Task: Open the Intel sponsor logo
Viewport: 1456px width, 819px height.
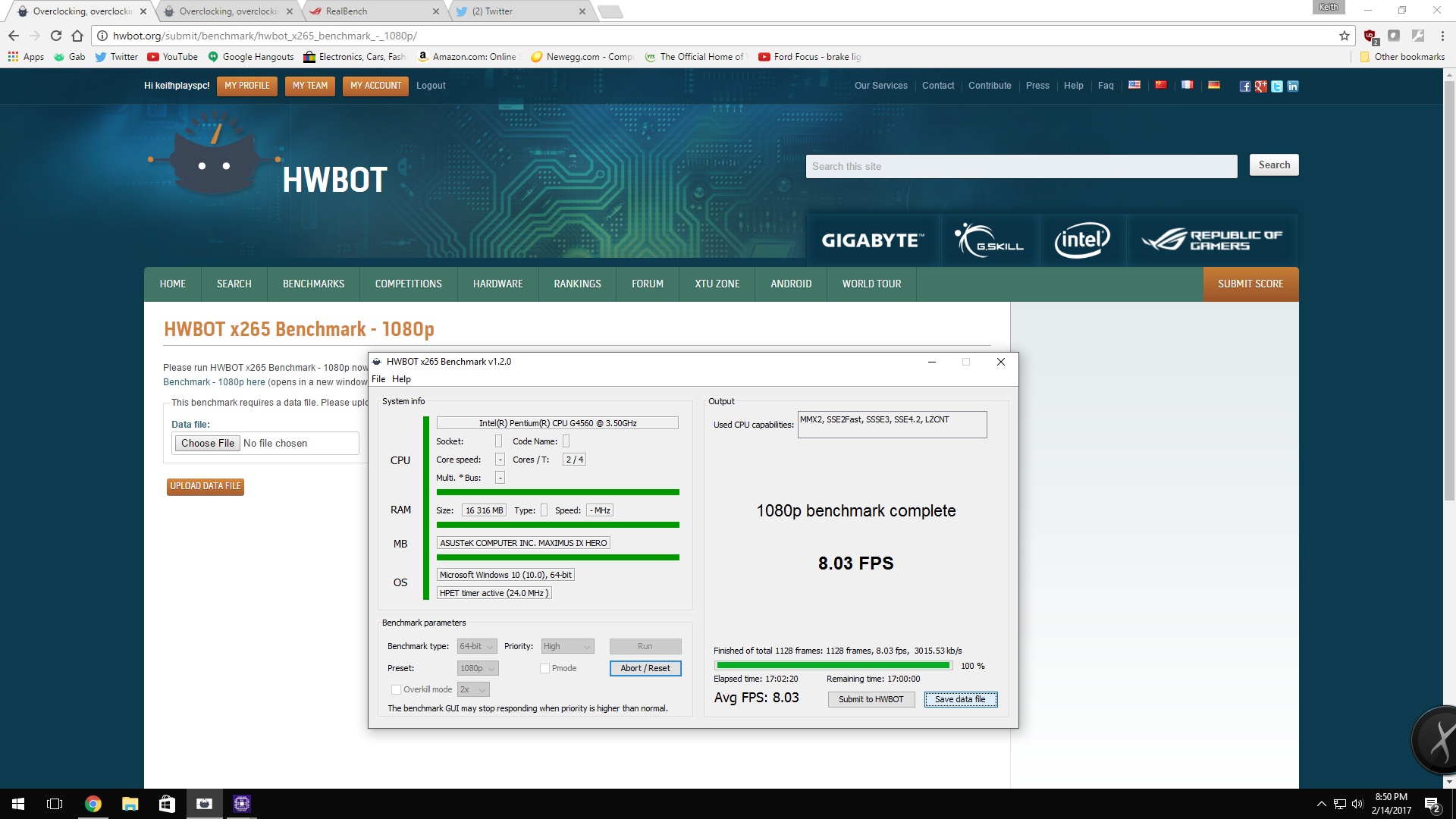Action: (1082, 240)
